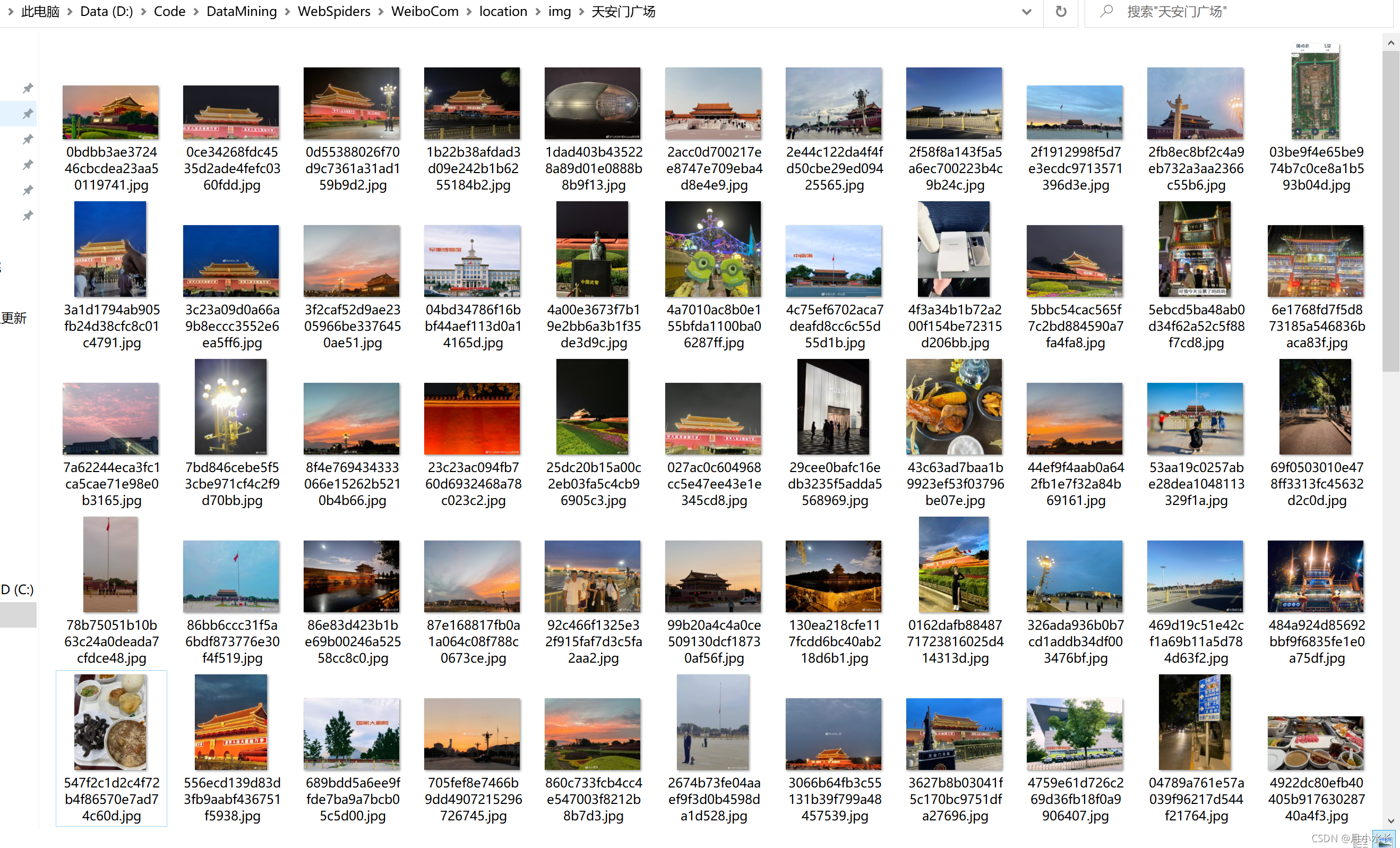The width and height of the screenshot is (1400, 848).
Task: Expand chevron after DataMining breadcrumb
Action: pyautogui.click(x=288, y=11)
